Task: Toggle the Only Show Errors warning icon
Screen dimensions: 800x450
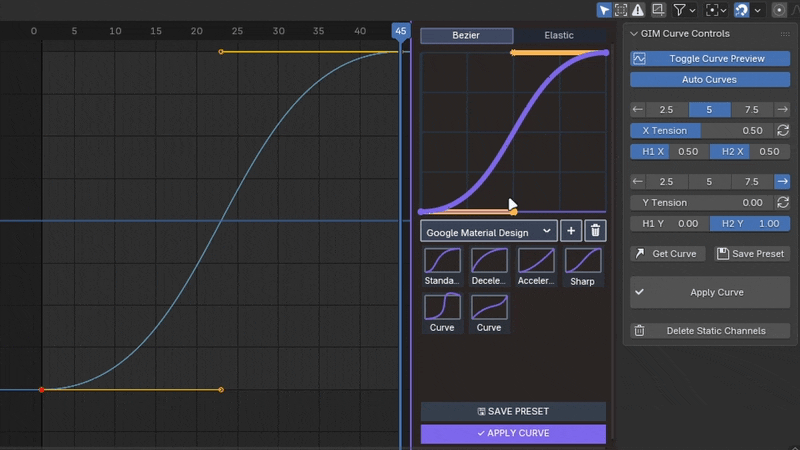Action: (x=638, y=10)
